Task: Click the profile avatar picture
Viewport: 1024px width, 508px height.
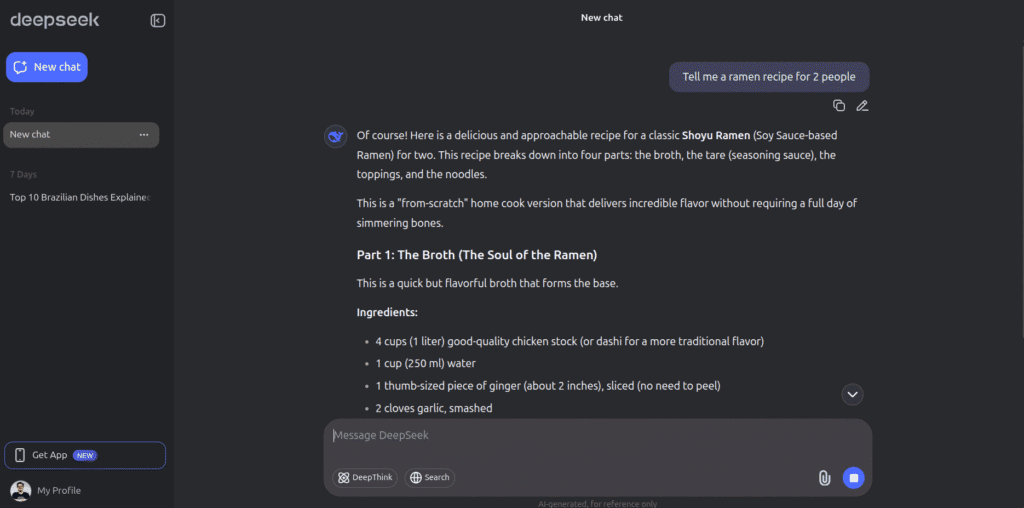Action: coord(20,490)
